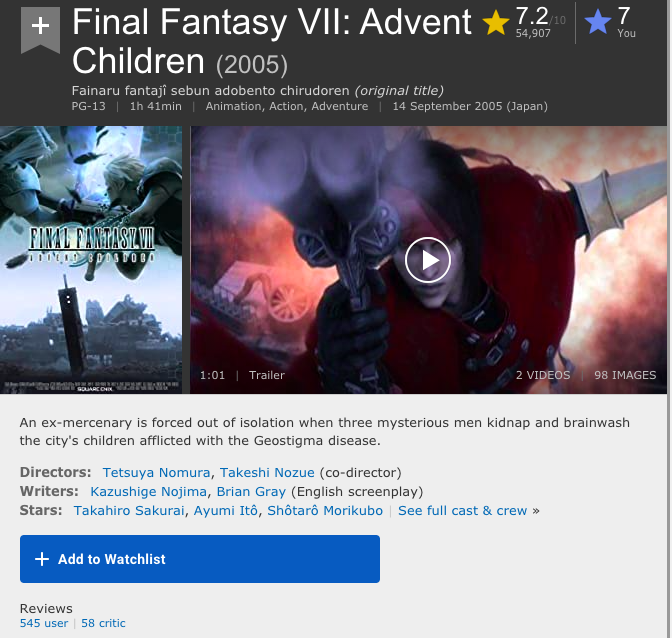
Task: Open Brian Gray's page
Action: 251,491
